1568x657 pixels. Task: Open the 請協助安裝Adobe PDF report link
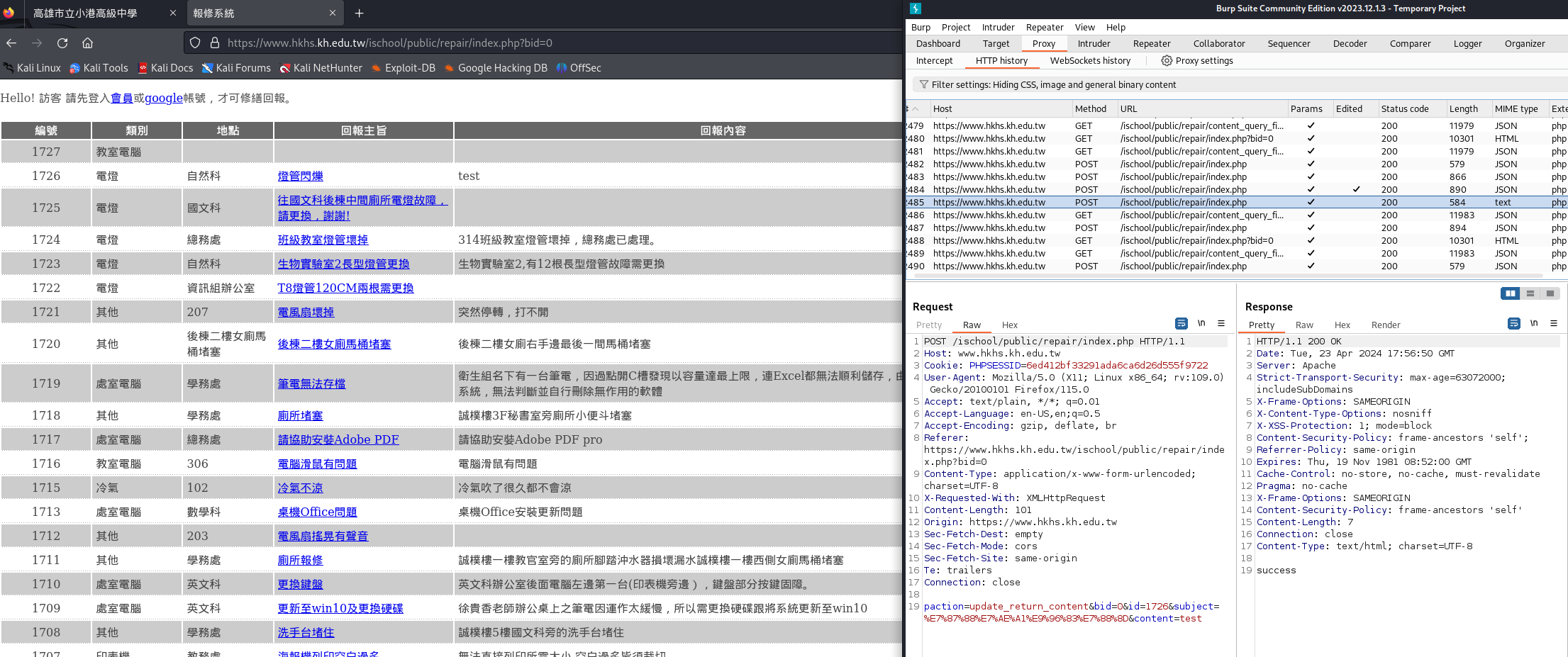pyautogui.click(x=338, y=439)
